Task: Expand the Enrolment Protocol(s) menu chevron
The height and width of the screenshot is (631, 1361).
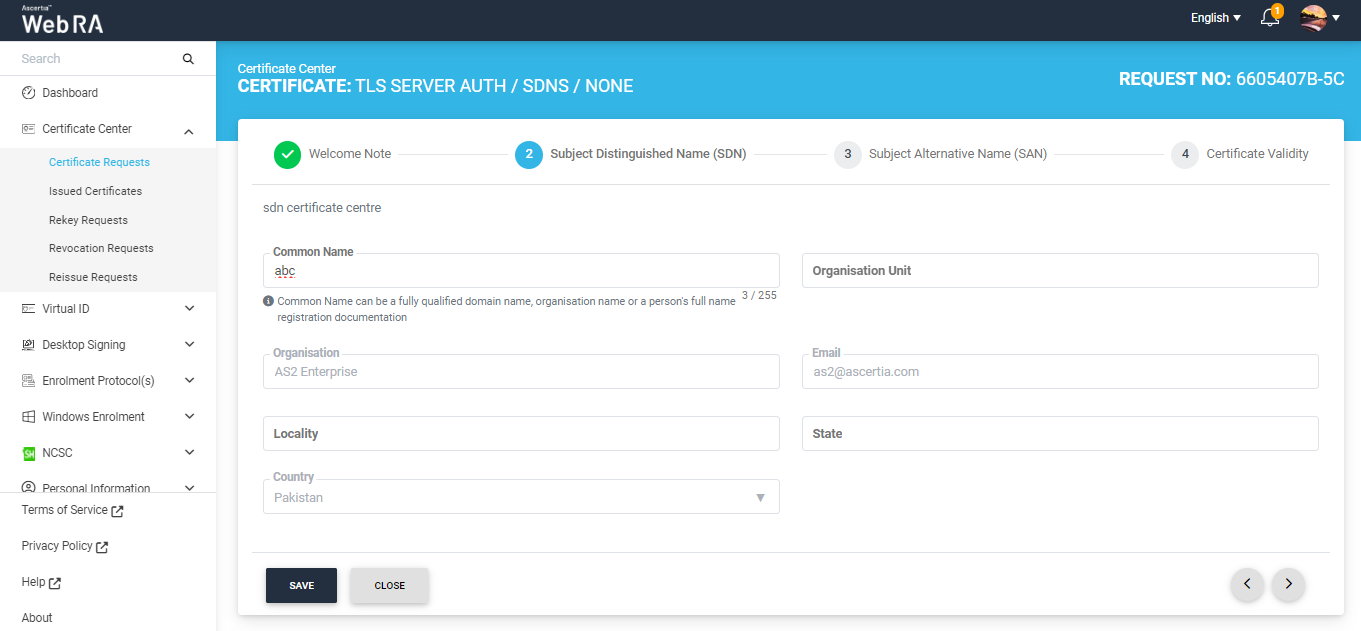Action: click(189, 381)
